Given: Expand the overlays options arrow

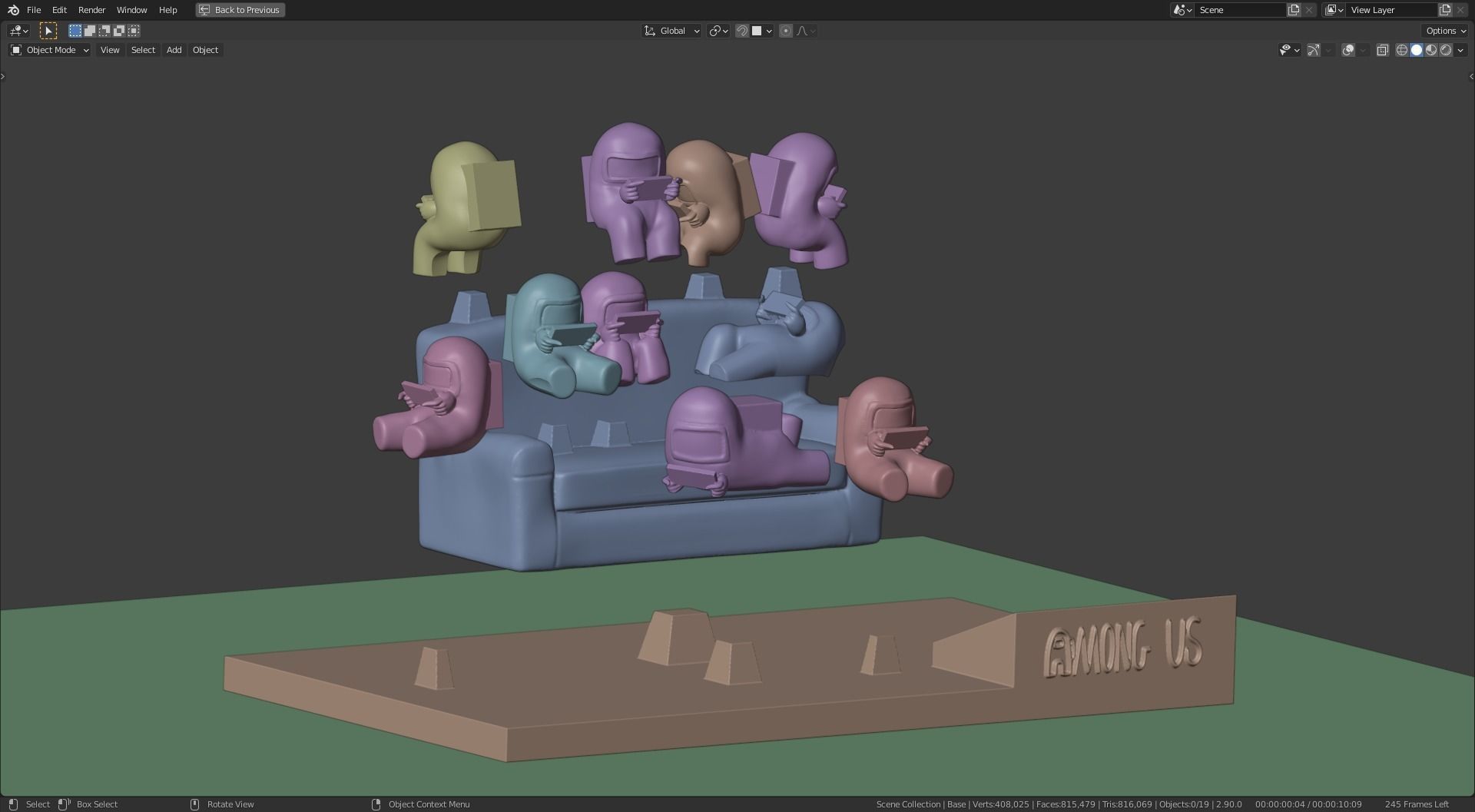Looking at the screenshot, I should click(x=1363, y=50).
